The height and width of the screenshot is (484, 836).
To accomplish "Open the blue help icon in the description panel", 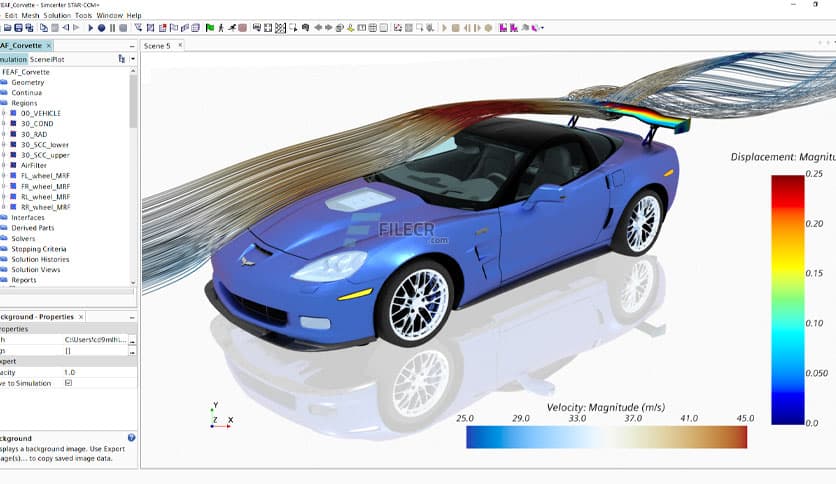I will click(132, 438).
